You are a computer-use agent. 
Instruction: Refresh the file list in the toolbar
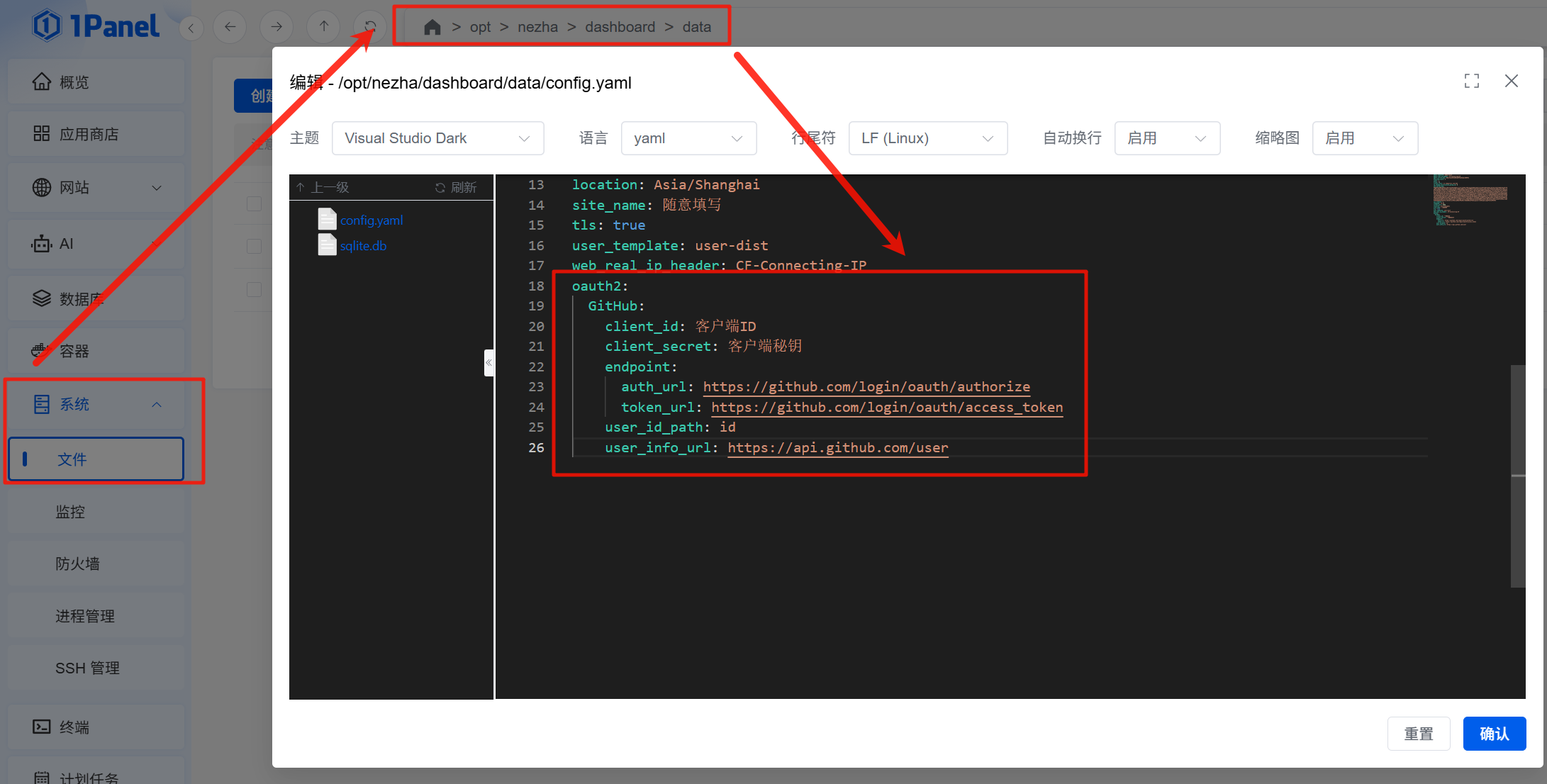click(370, 27)
